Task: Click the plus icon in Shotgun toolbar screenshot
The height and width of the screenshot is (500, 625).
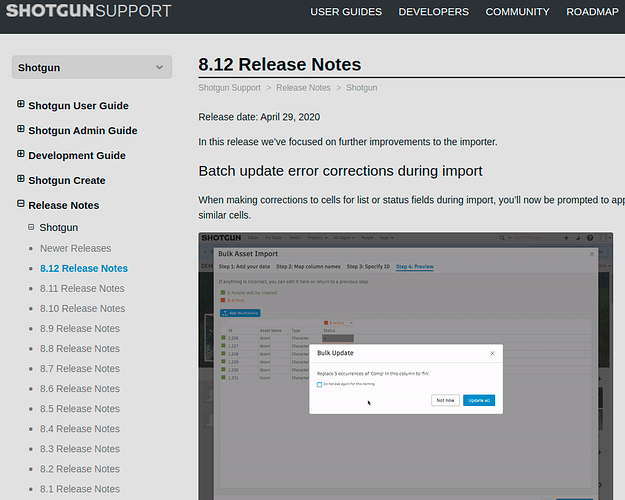Action: (x=566, y=238)
